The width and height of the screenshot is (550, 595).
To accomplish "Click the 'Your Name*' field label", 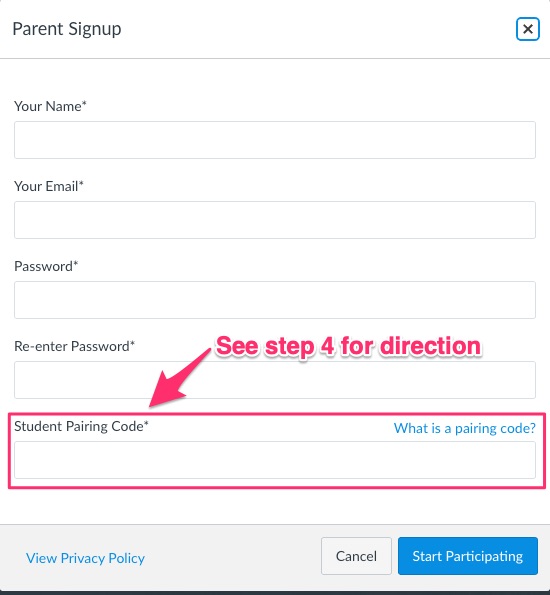I will pyautogui.click(x=50, y=106).
